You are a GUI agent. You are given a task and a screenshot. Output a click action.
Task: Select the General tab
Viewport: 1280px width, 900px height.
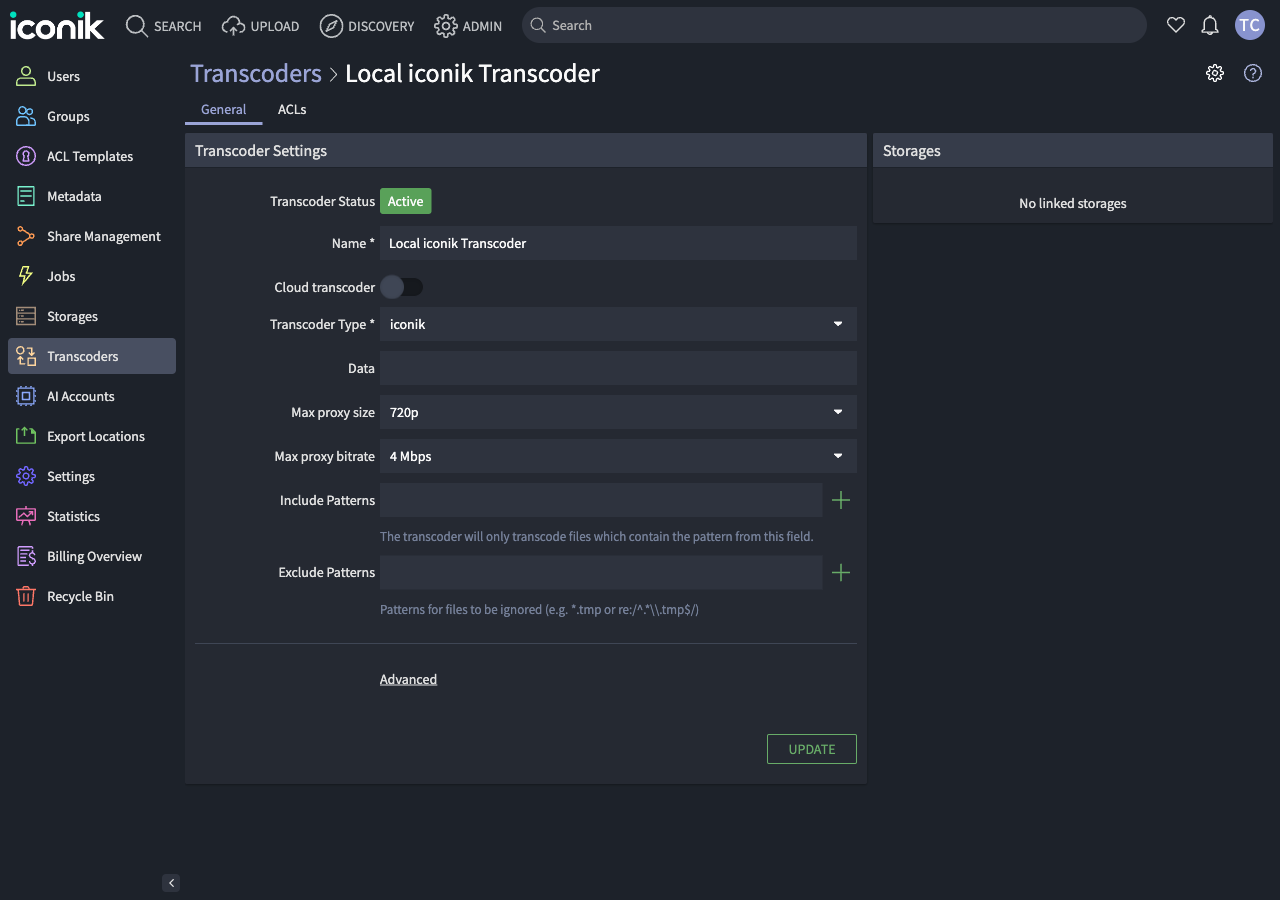[x=223, y=109]
